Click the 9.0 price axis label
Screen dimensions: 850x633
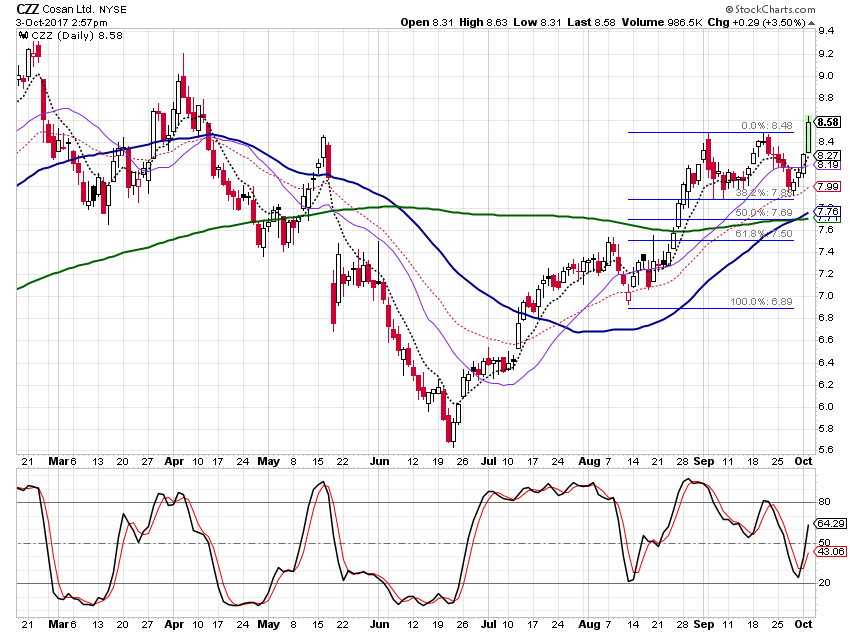pos(826,76)
